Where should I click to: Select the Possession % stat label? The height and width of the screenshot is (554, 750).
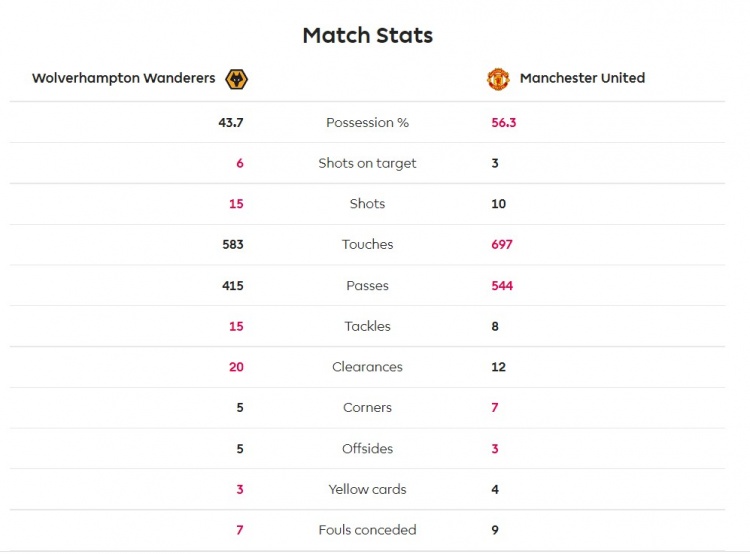(367, 123)
